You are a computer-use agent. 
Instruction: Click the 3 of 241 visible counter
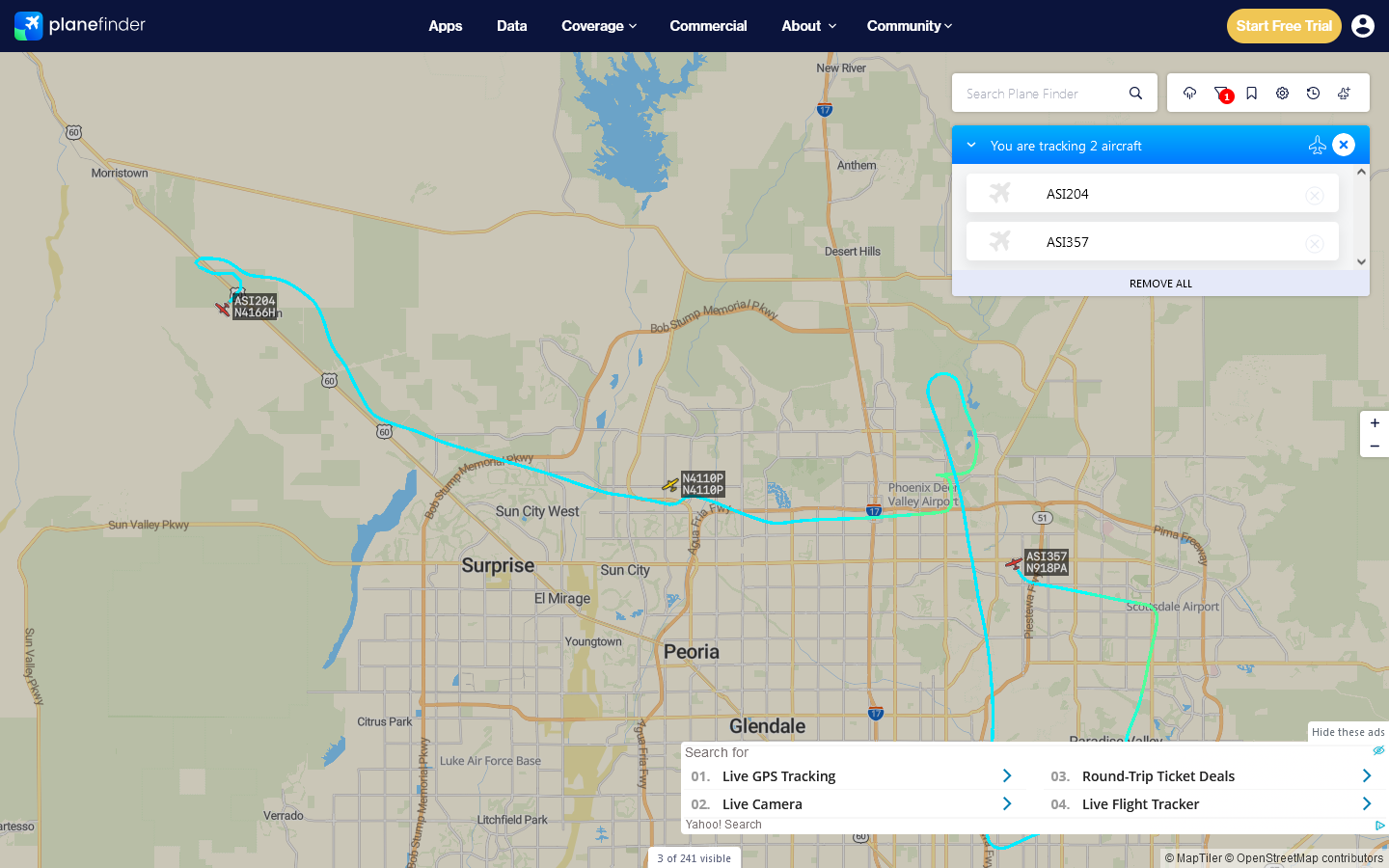point(694,858)
